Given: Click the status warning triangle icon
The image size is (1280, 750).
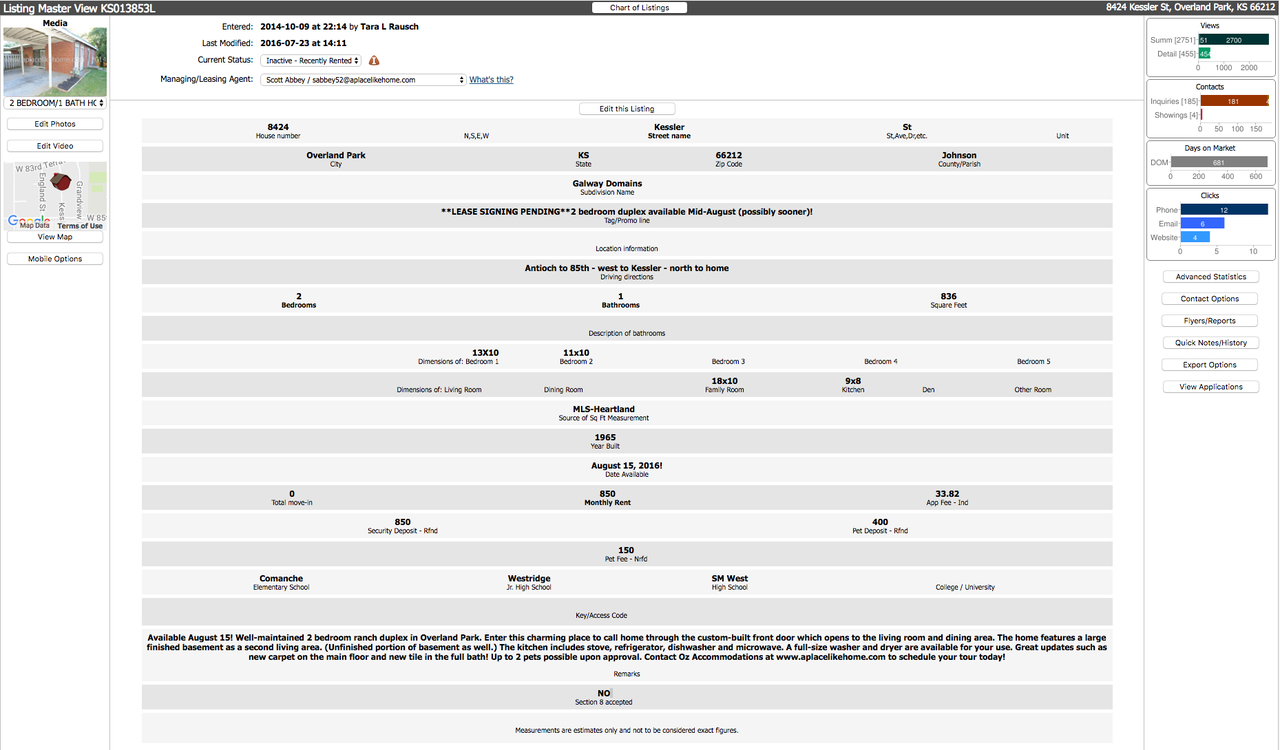Looking at the screenshot, I should pyautogui.click(x=374, y=61).
